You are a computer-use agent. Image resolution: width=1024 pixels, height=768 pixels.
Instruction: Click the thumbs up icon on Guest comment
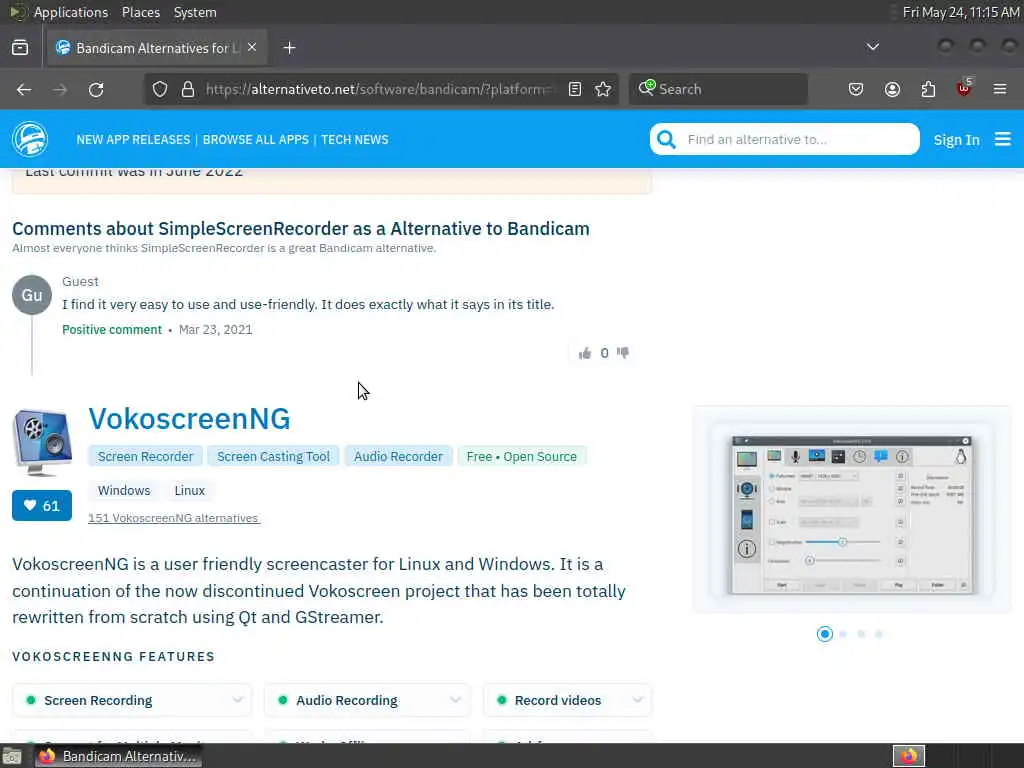coord(584,353)
